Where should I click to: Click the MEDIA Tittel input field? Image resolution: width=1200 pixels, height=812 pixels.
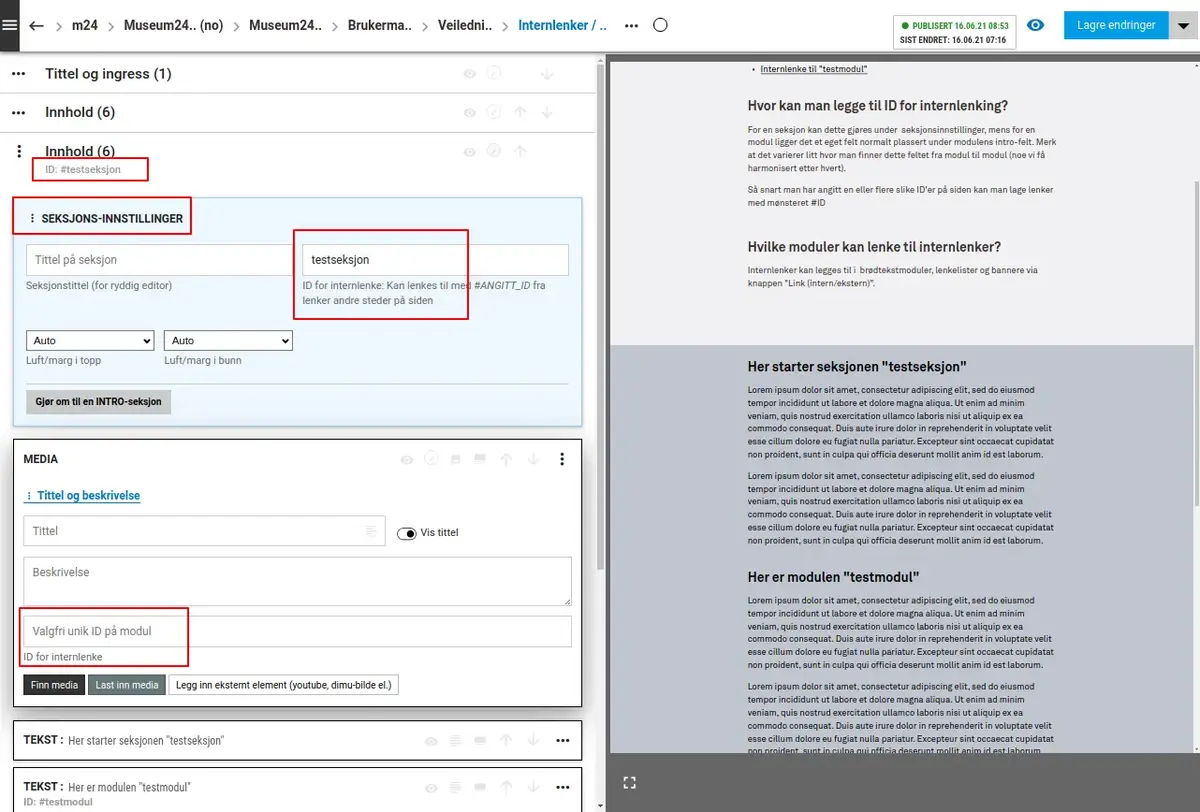point(204,531)
